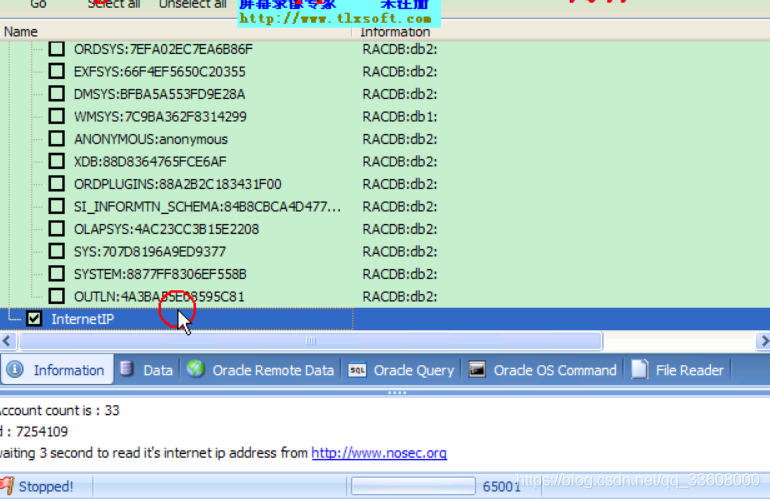Click the 7254109 log line
Image resolution: width=770 pixels, height=499 pixels.
click(x=34, y=432)
